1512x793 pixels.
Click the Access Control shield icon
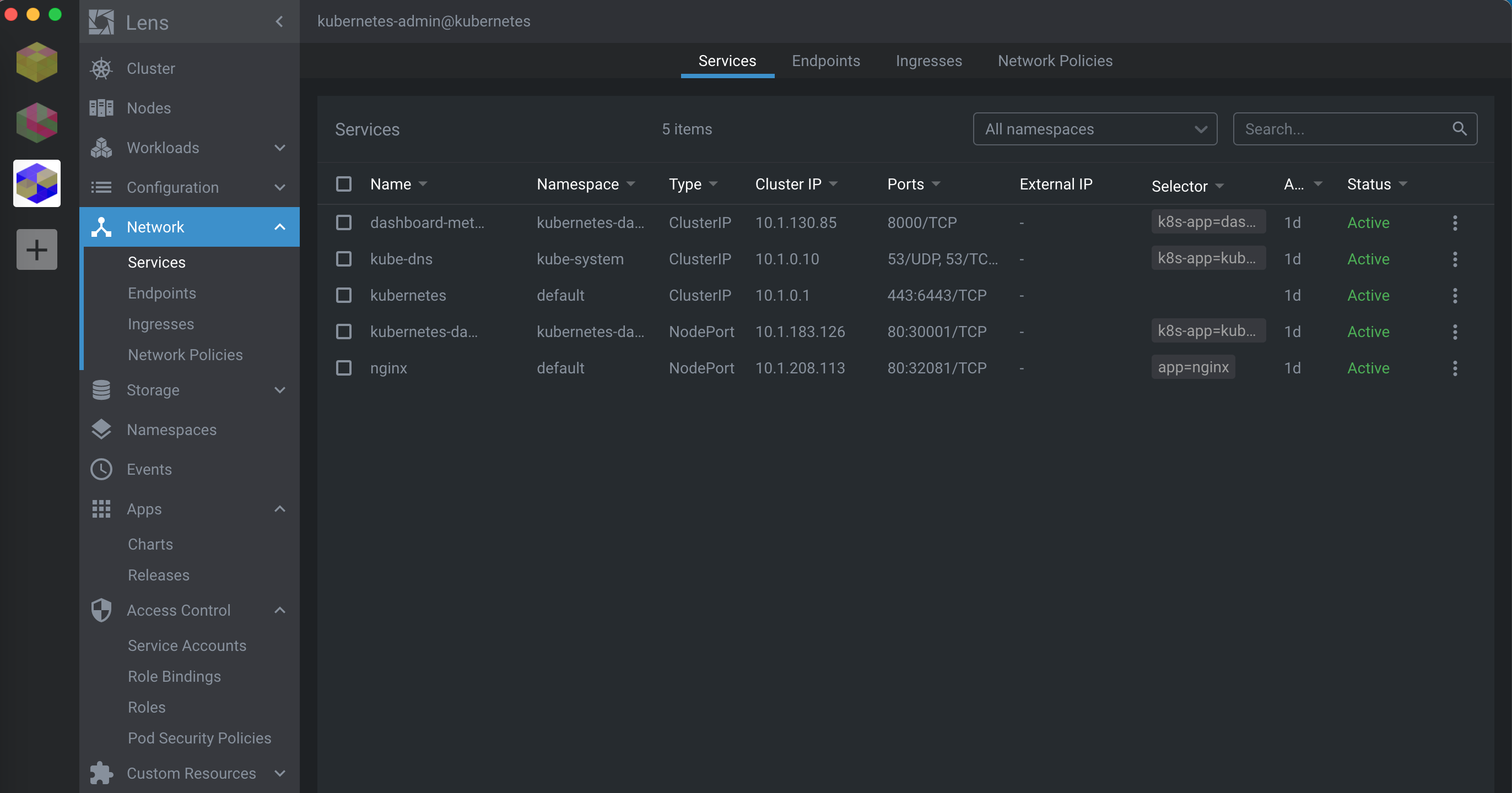coord(101,610)
